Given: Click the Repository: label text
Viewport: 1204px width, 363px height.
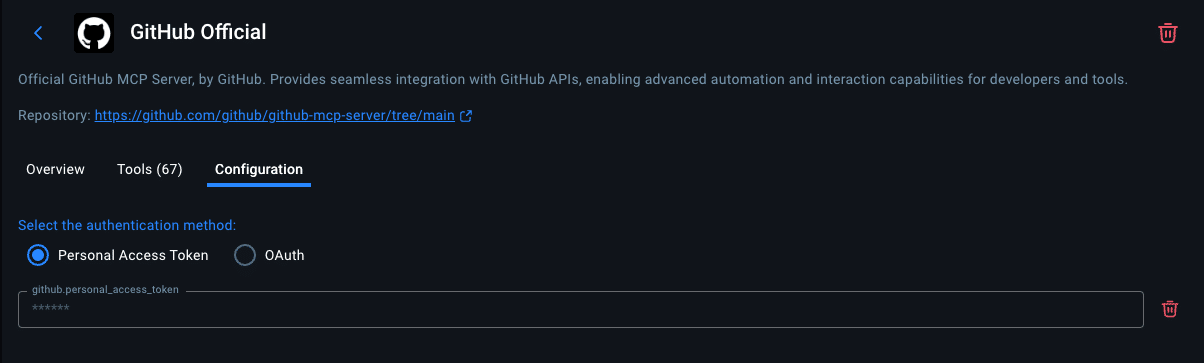Looking at the screenshot, I should pyautogui.click(x=54, y=116).
